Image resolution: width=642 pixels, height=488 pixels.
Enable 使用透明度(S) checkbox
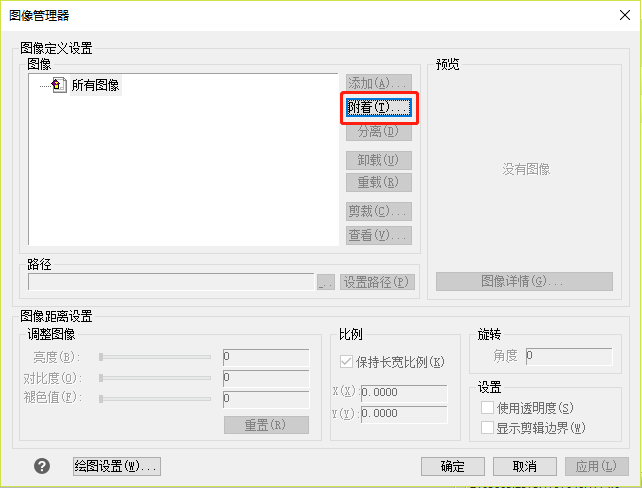coord(487,407)
